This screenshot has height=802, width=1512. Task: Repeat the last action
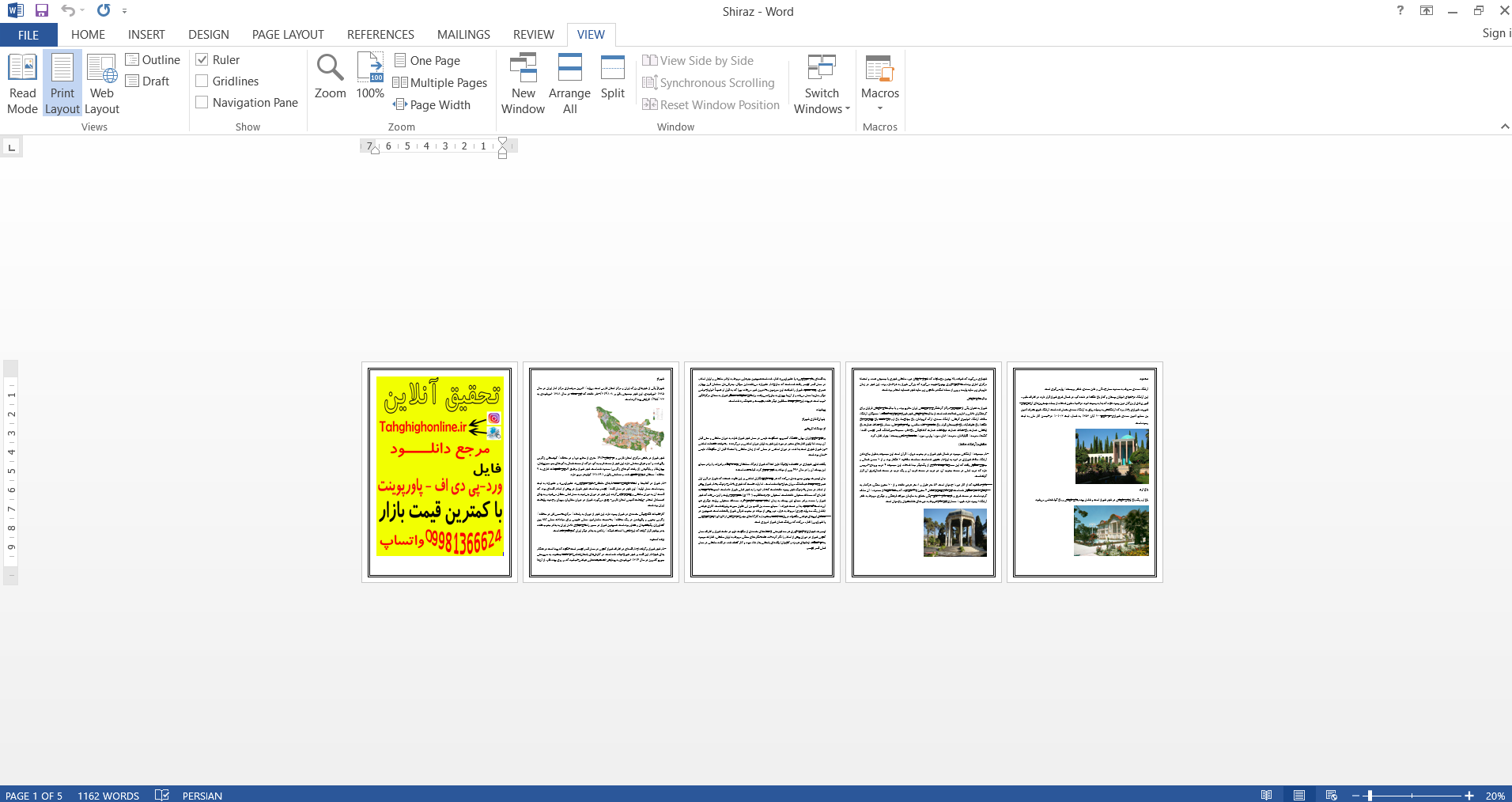coord(104,11)
